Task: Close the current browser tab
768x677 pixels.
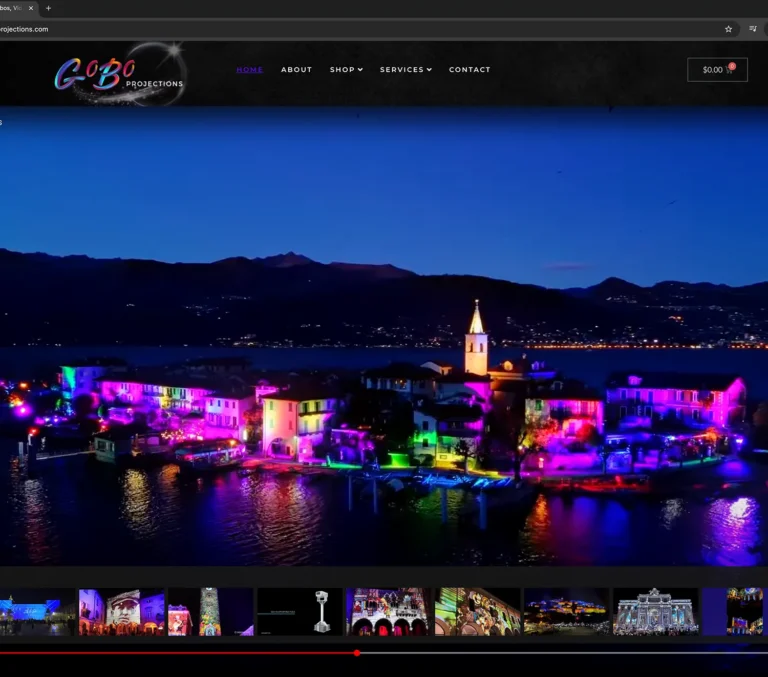Action: click(x=31, y=8)
